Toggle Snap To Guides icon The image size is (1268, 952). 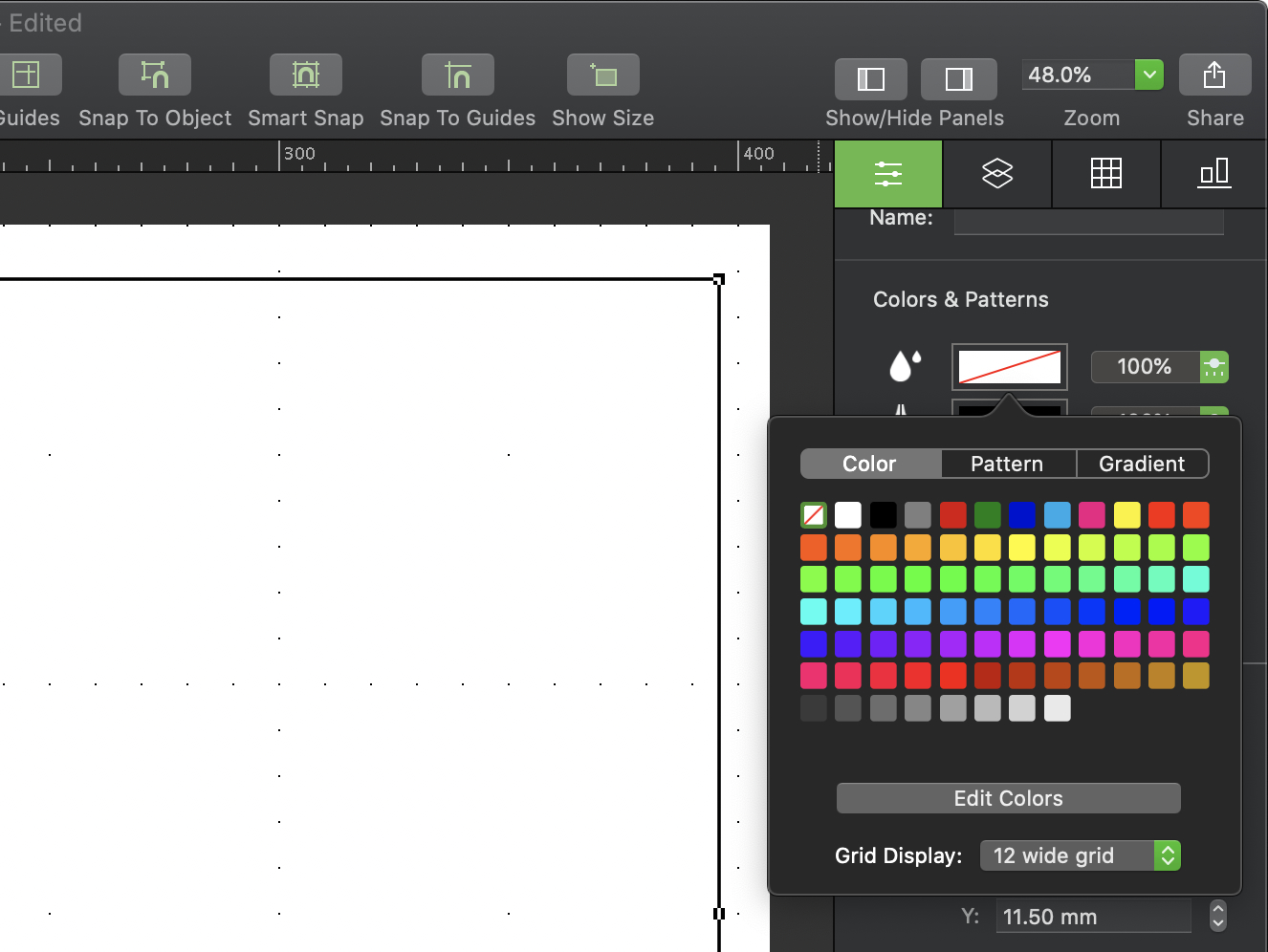[x=457, y=75]
